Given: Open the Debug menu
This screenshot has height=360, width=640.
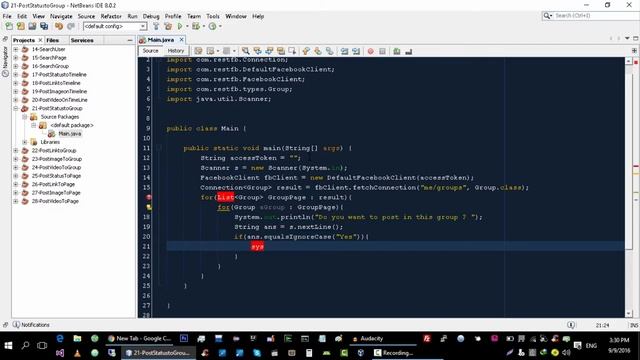Looking at the screenshot, I should click(x=151, y=16).
